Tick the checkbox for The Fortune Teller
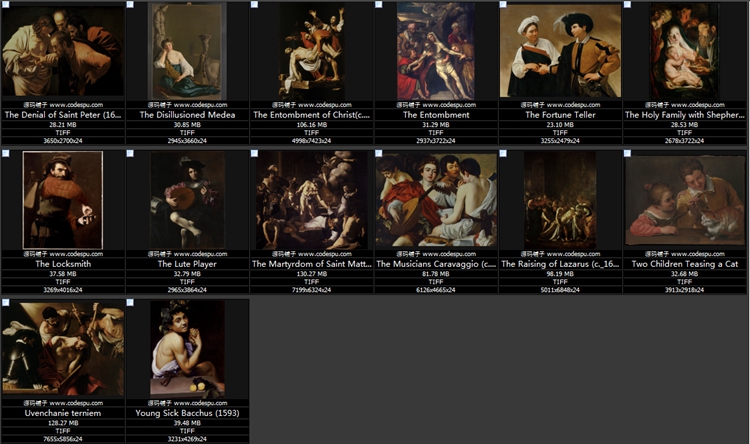Image resolution: width=750 pixels, height=444 pixels. point(503,4)
